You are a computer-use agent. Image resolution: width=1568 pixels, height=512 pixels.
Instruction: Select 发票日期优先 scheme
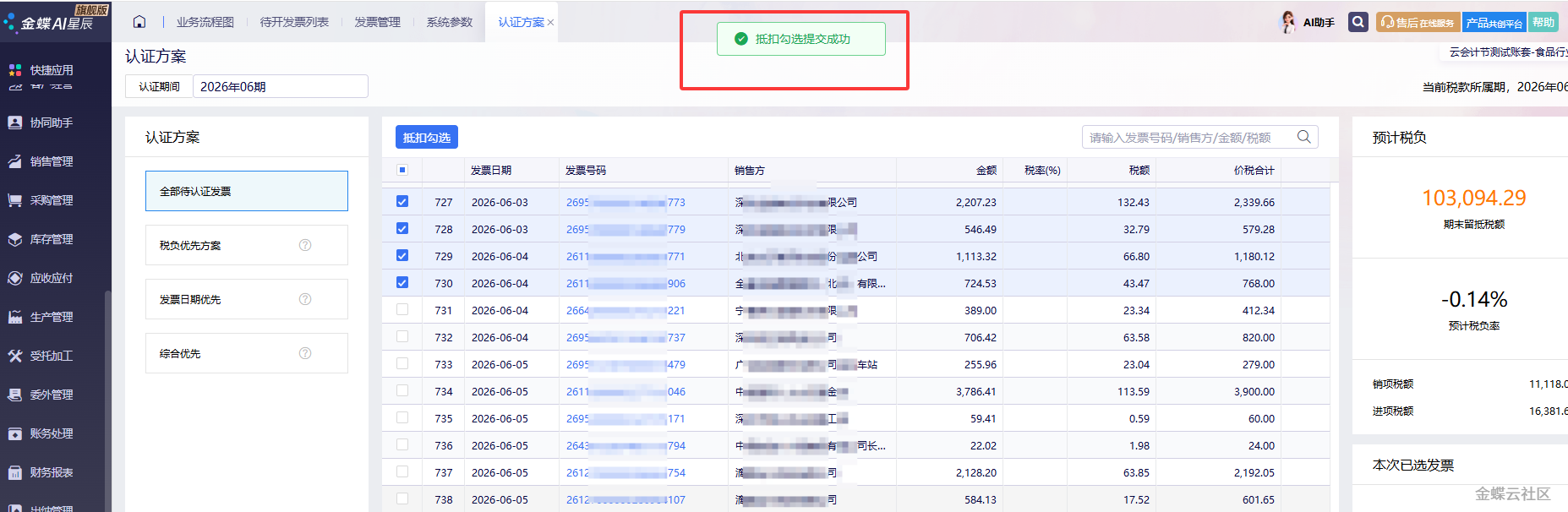pos(247,299)
